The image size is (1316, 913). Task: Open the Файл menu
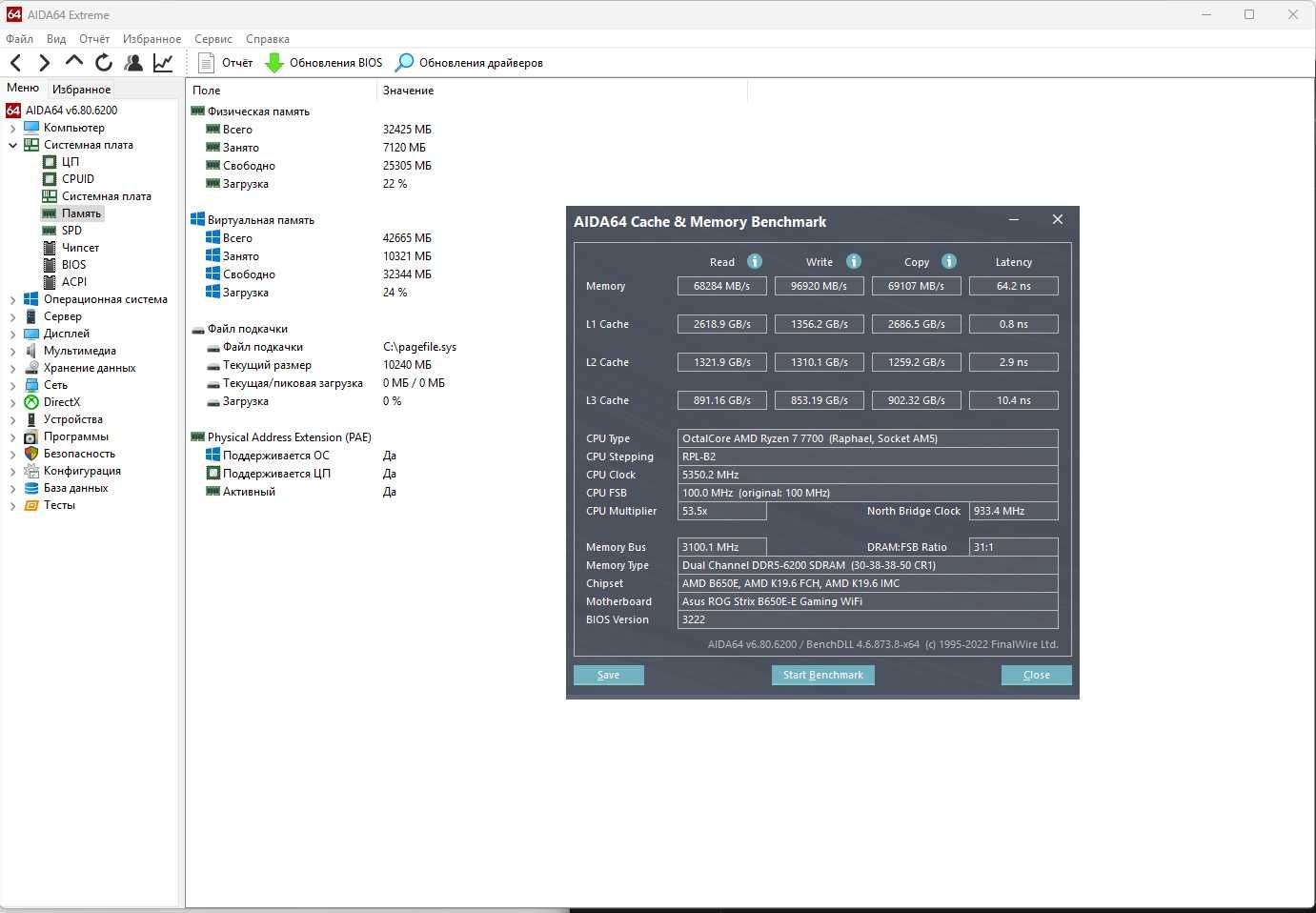19,39
